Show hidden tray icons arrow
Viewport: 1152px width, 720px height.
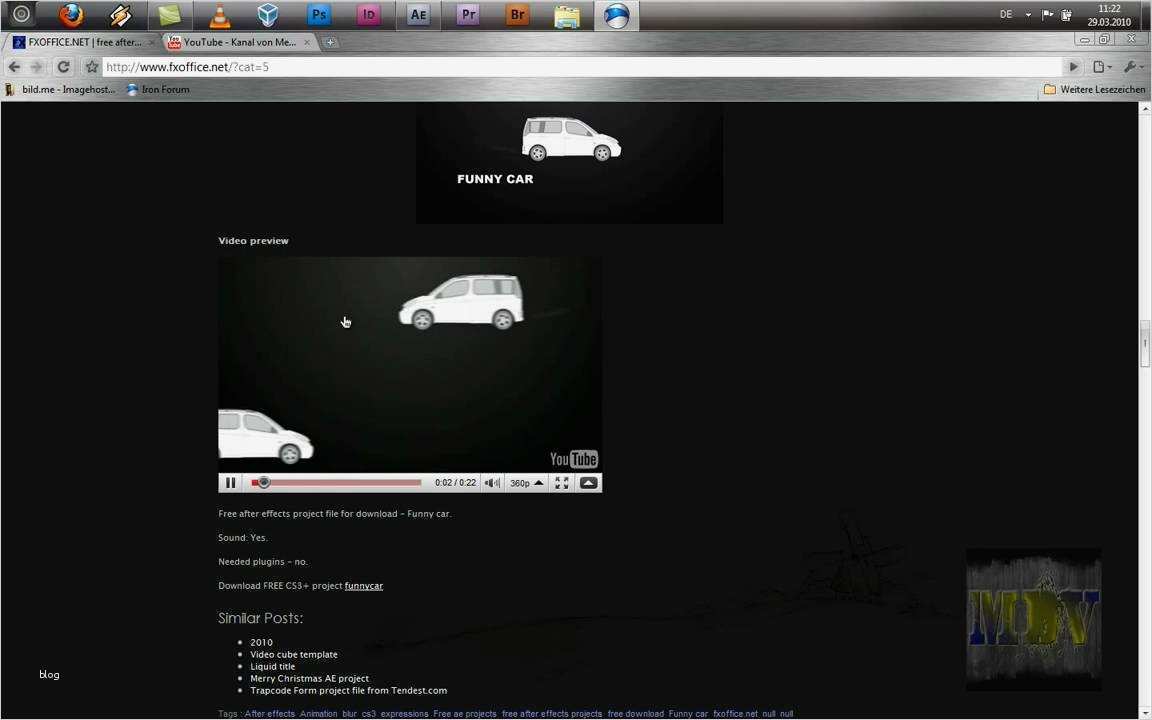[x=1028, y=14]
